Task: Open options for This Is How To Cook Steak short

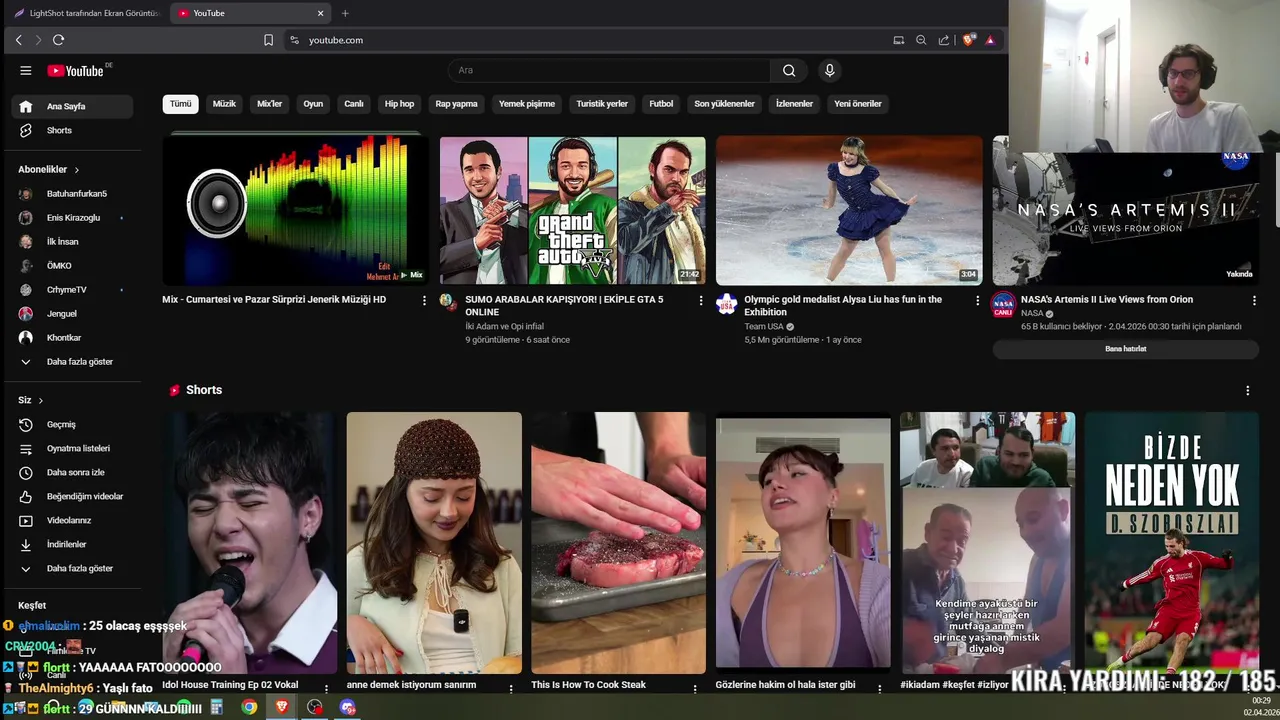Action: coord(695,688)
